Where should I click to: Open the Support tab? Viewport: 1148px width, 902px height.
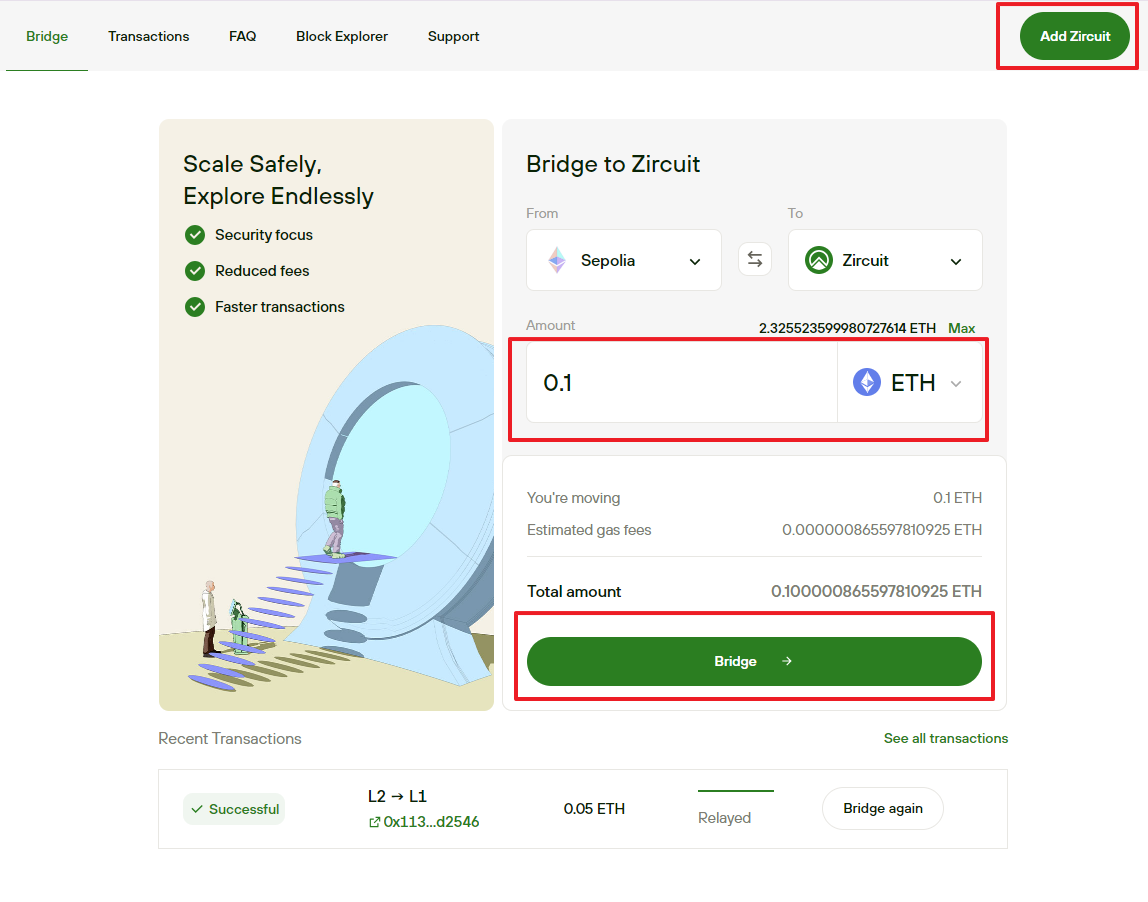453,36
